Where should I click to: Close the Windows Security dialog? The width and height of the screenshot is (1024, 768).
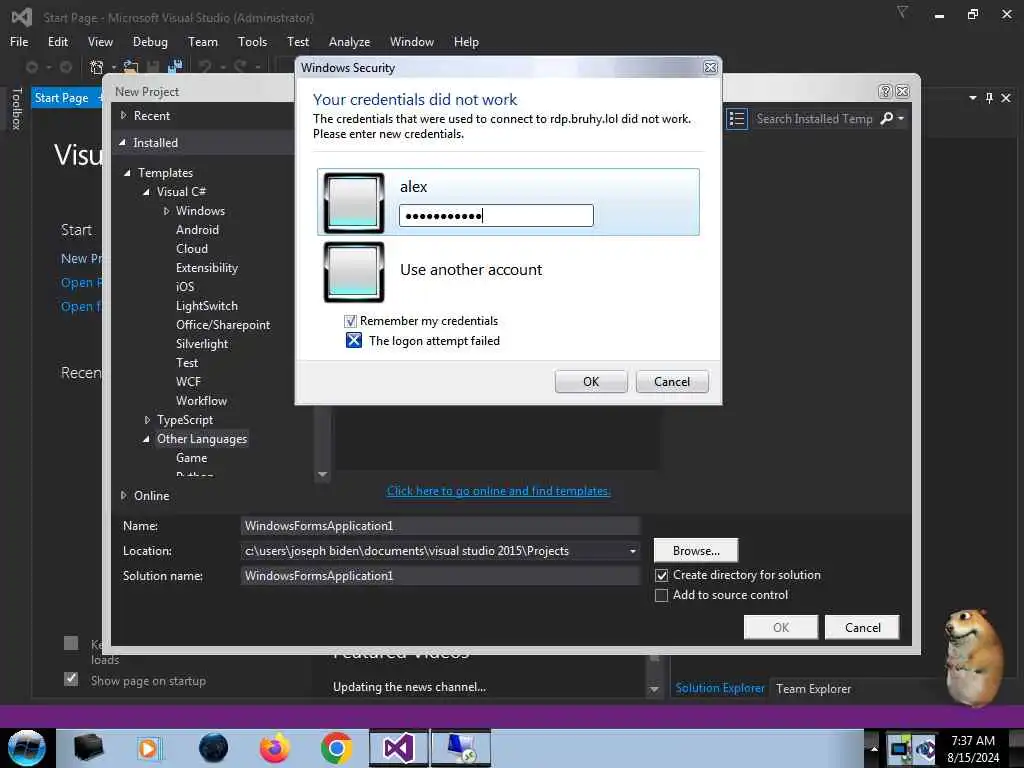click(711, 67)
